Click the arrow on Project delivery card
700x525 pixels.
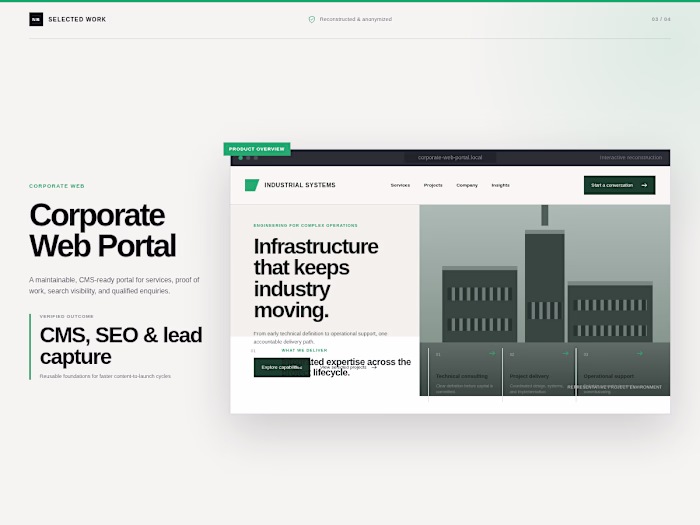coord(566,353)
